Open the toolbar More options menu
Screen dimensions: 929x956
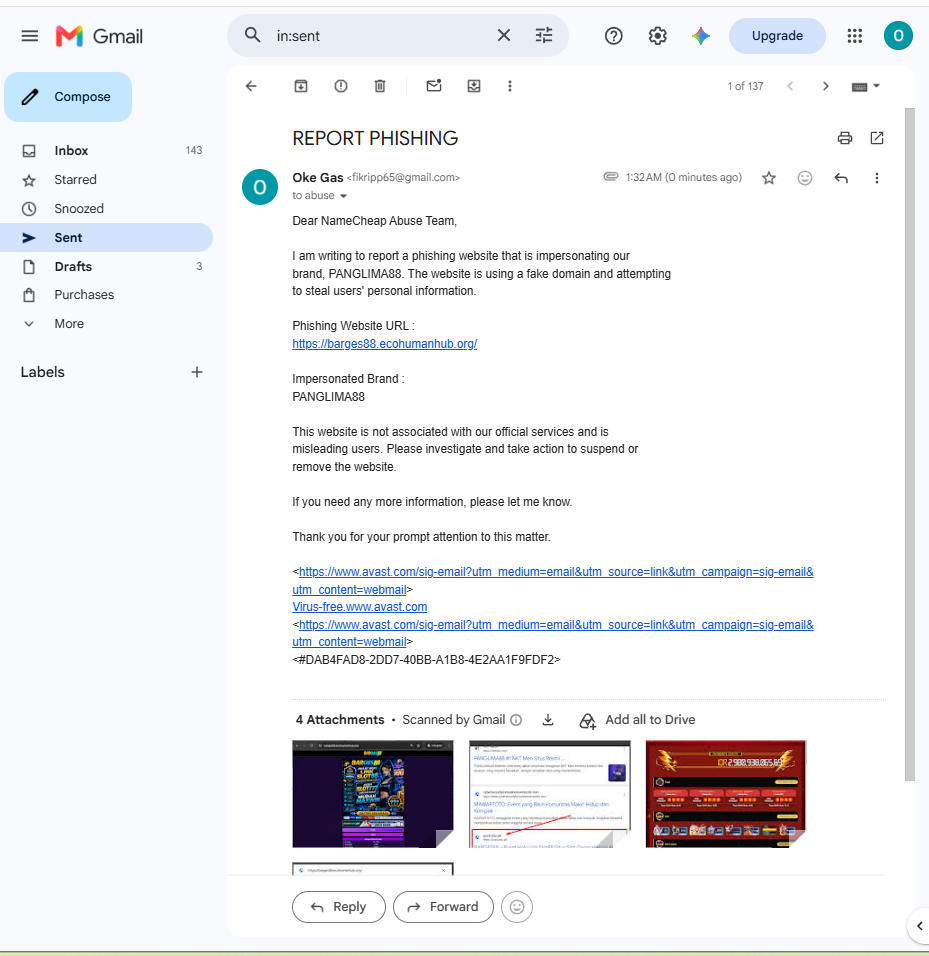[510, 86]
